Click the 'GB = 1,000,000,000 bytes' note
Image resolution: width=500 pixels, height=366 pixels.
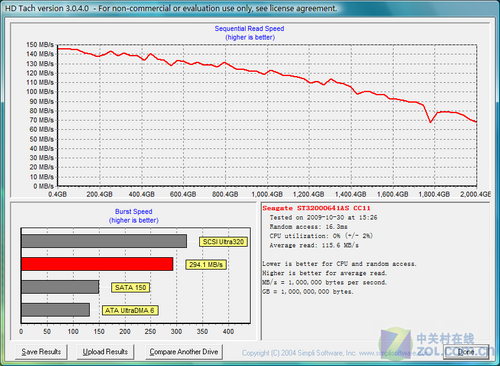tap(308, 292)
